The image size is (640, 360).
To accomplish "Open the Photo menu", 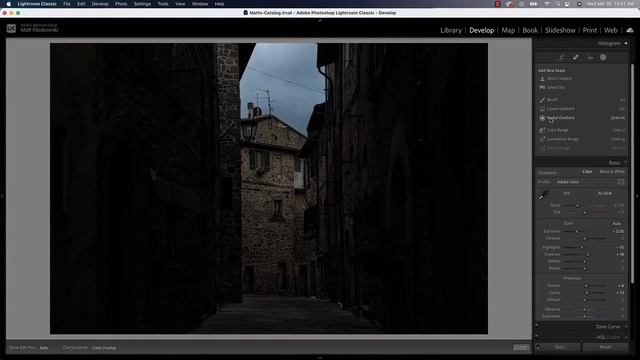I will click(121, 4).
